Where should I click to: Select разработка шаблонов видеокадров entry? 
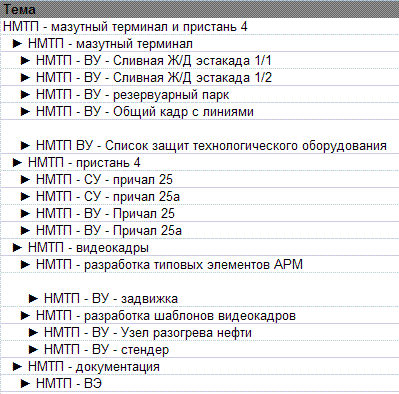(x=166, y=316)
